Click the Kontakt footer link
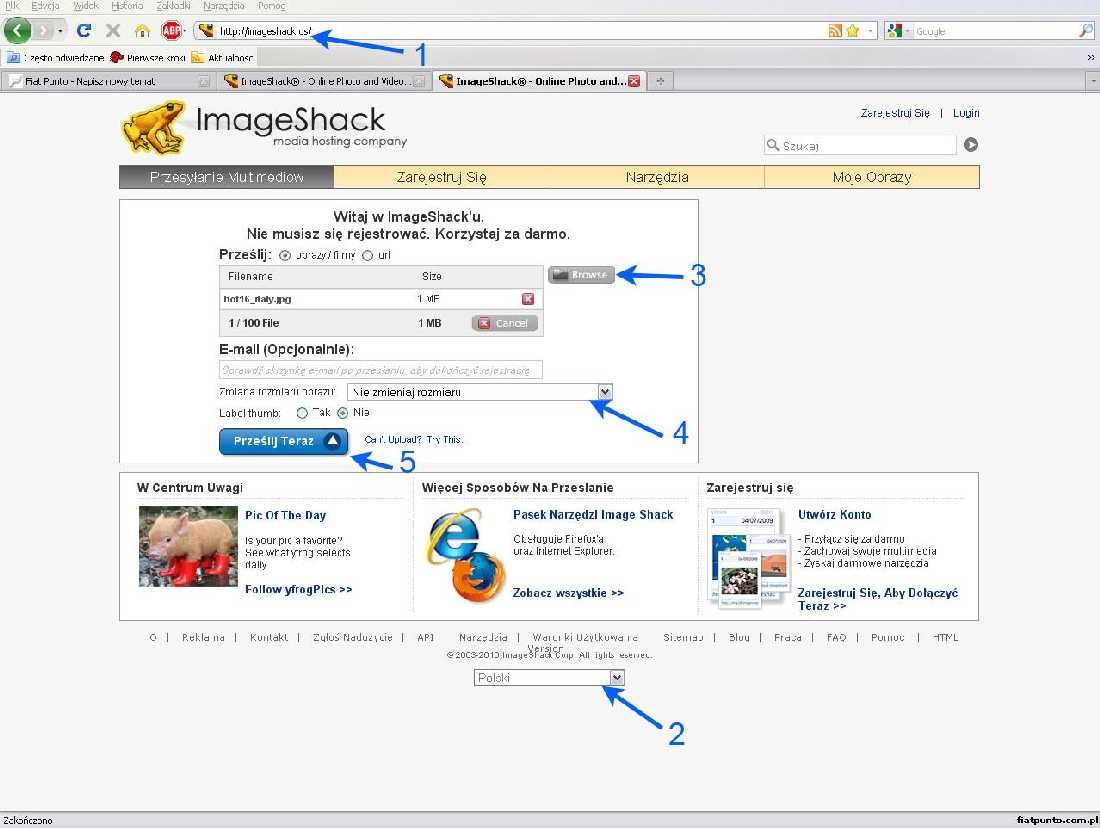This screenshot has height=828, width=1100. (269, 637)
